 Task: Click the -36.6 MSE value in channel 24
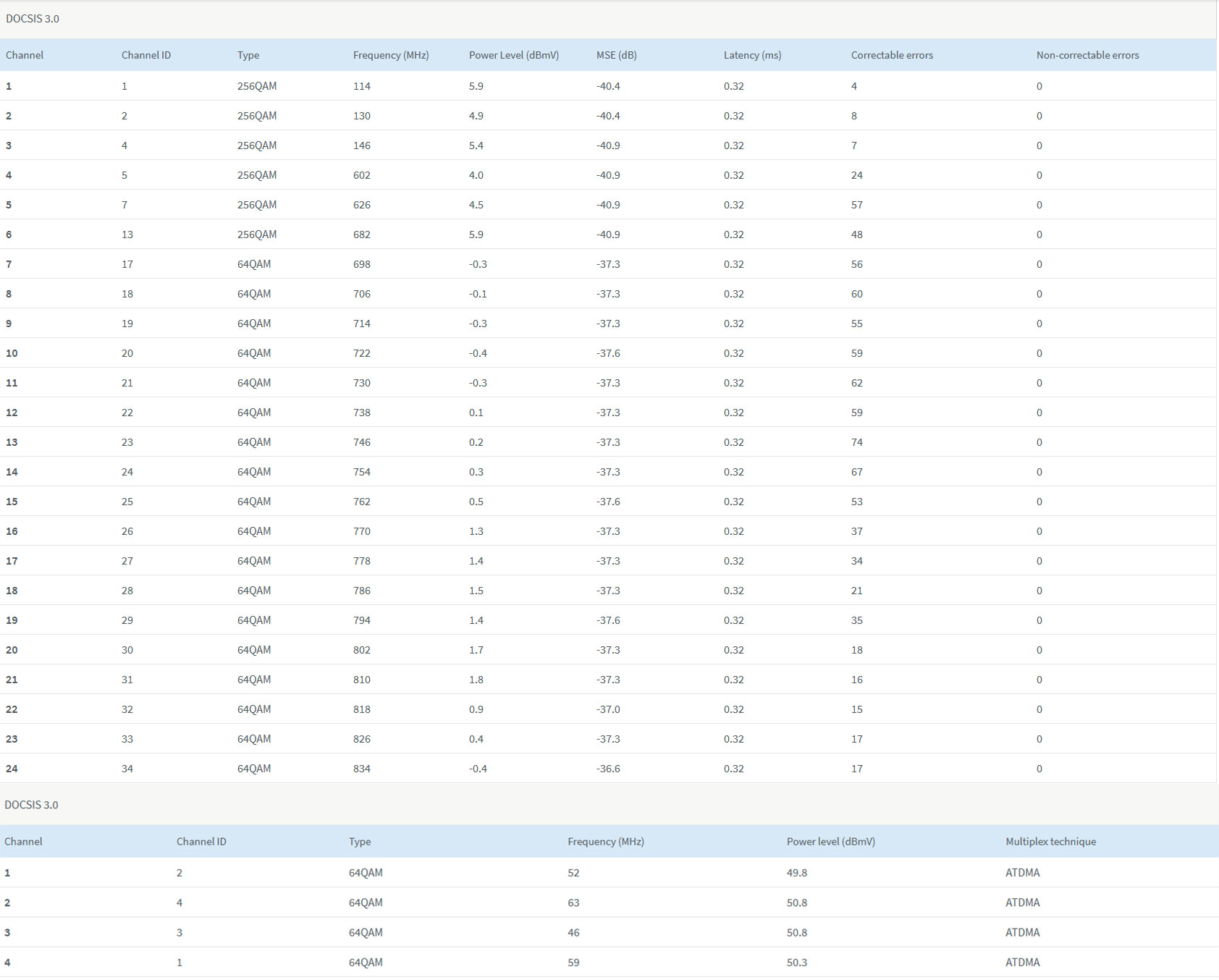click(608, 769)
